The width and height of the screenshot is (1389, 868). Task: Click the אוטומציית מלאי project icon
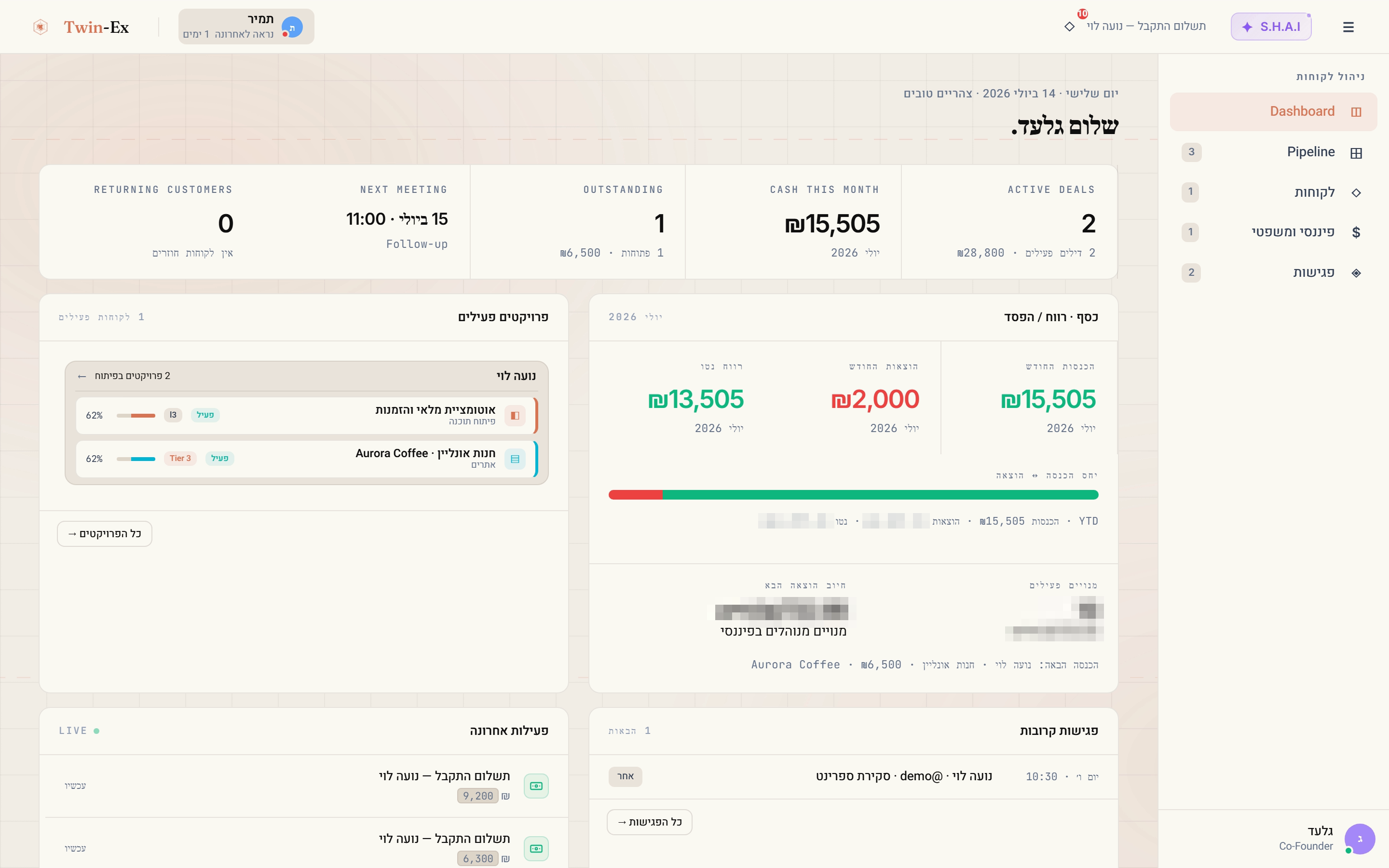515,415
